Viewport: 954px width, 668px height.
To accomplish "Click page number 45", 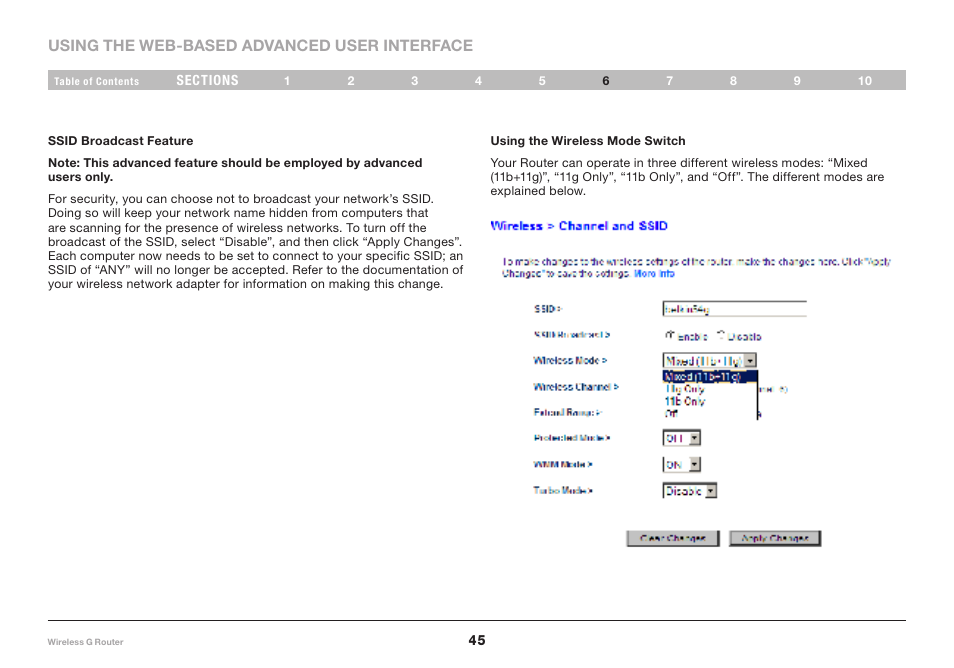I will click(477, 640).
